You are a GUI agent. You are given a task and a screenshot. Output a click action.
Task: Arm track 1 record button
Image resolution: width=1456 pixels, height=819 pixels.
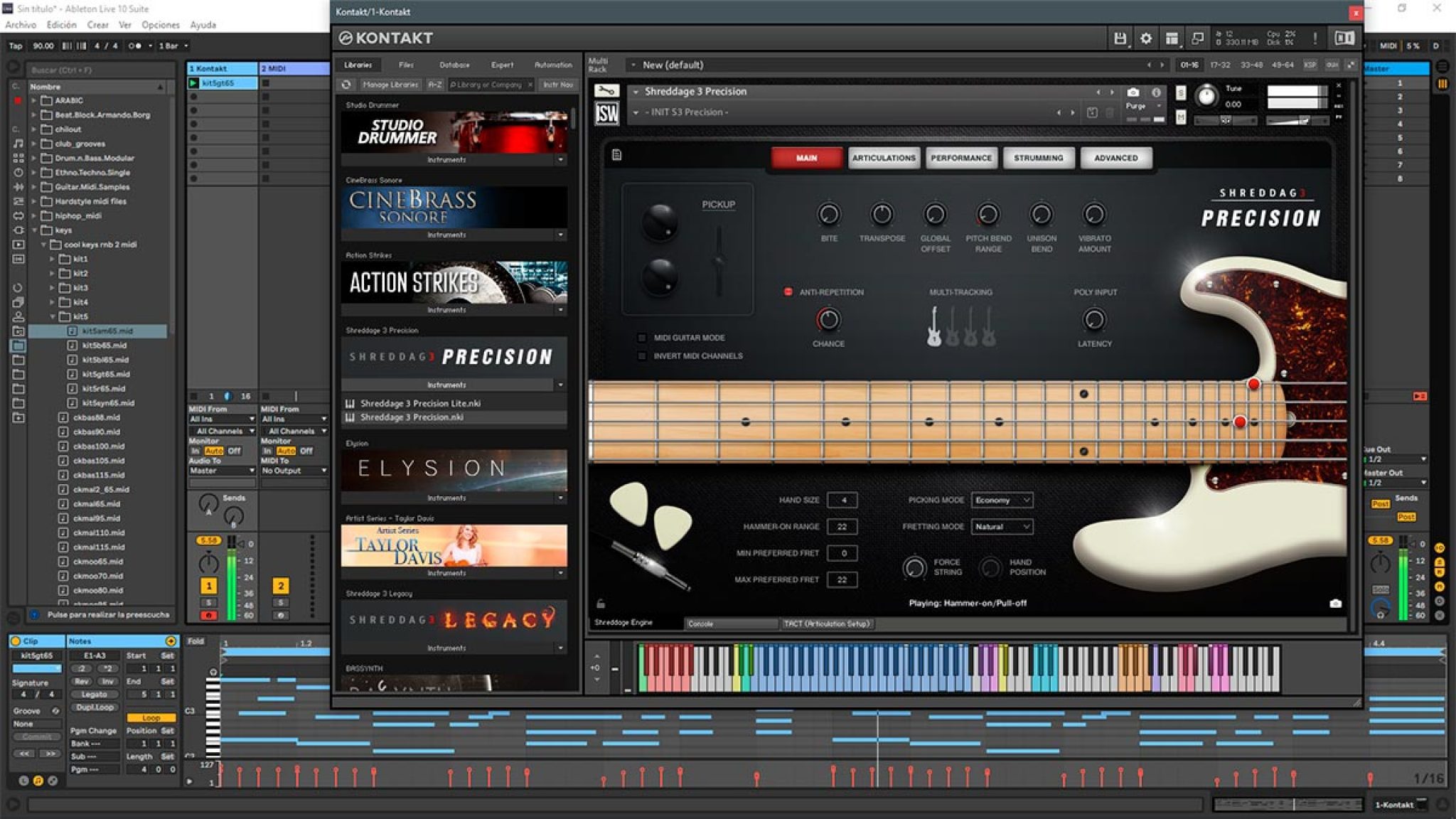(x=208, y=615)
